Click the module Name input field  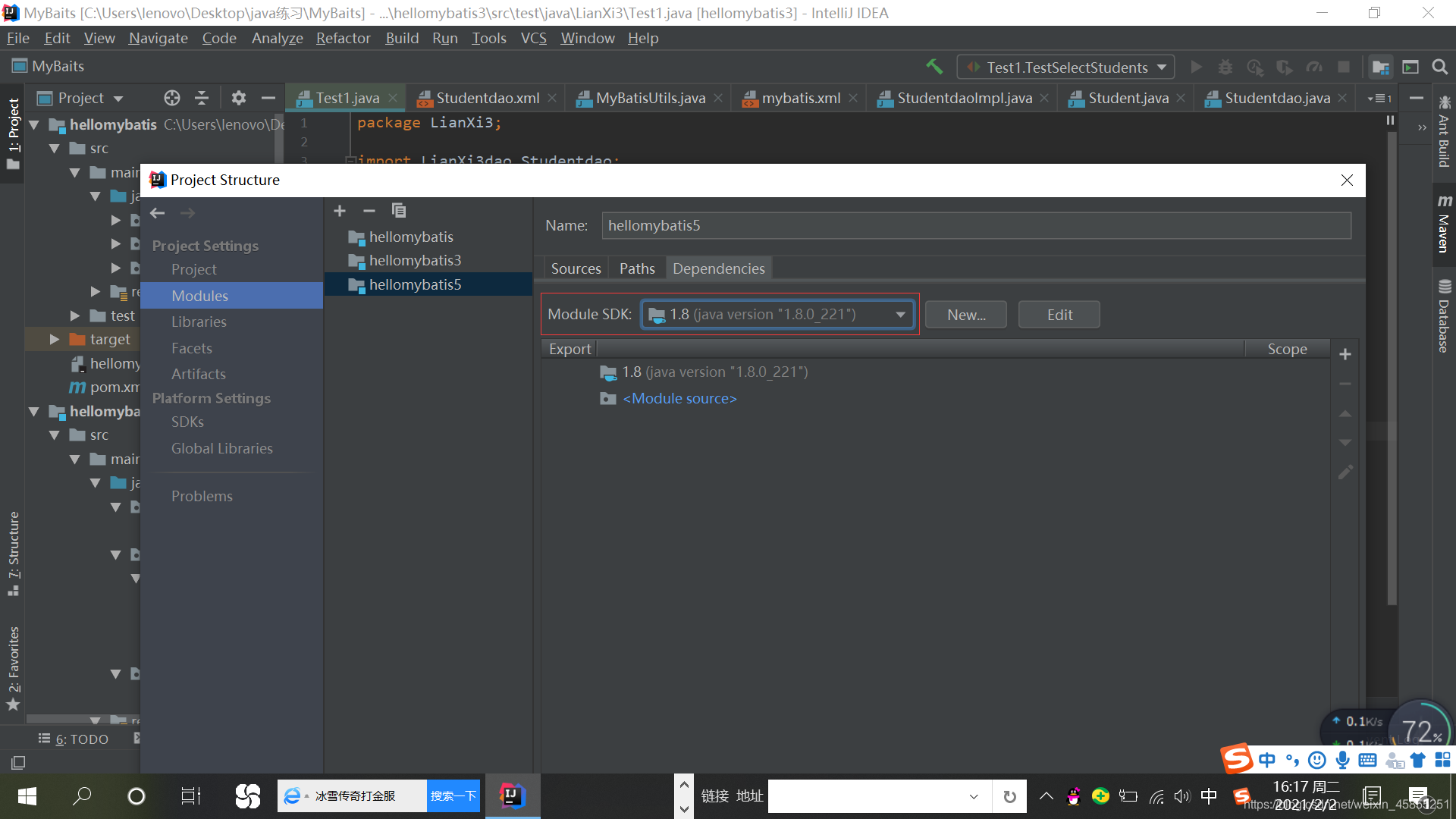click(x=977, y=225)
